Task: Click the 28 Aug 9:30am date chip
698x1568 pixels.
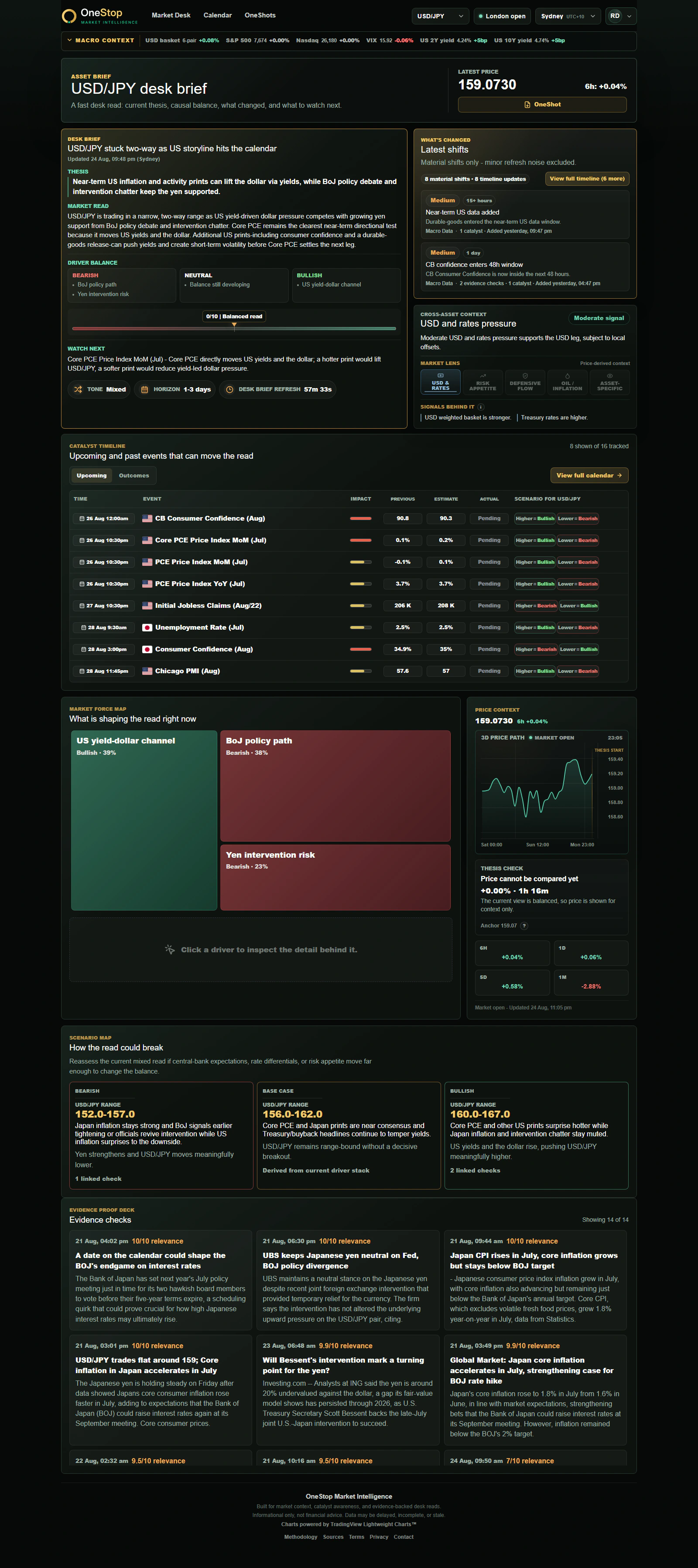Action: tap(103, 627)
